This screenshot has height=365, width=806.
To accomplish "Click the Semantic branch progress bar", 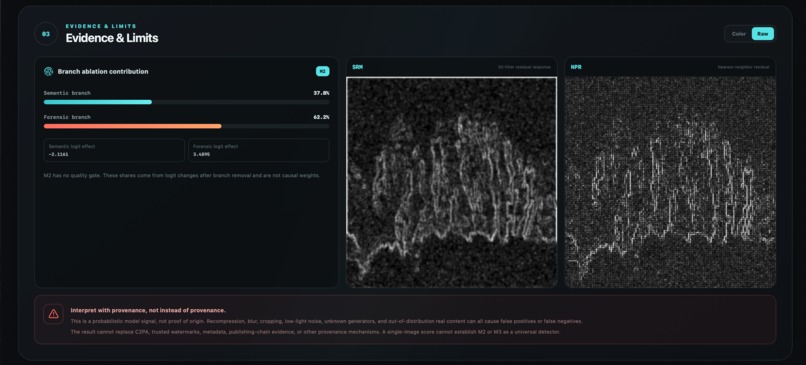I will (187, 102).
